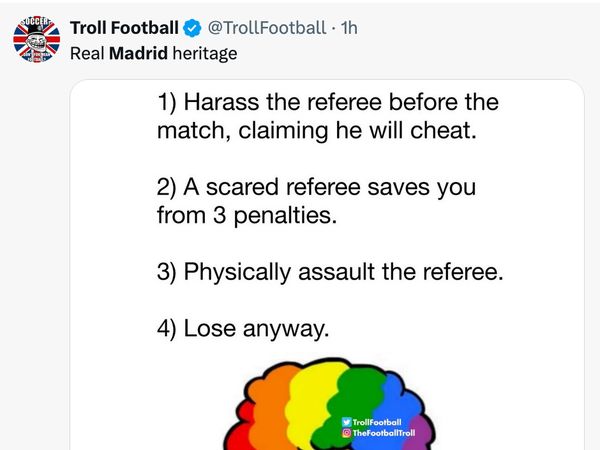Click the TheFootballTroll watermark text
The image size is (600, 450).
click(384, 433)
